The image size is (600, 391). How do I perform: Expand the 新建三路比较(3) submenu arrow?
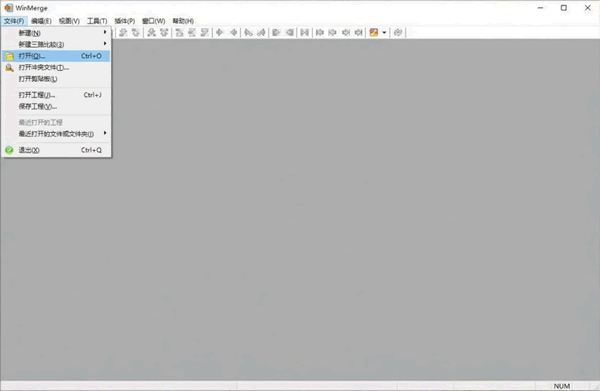105,44
